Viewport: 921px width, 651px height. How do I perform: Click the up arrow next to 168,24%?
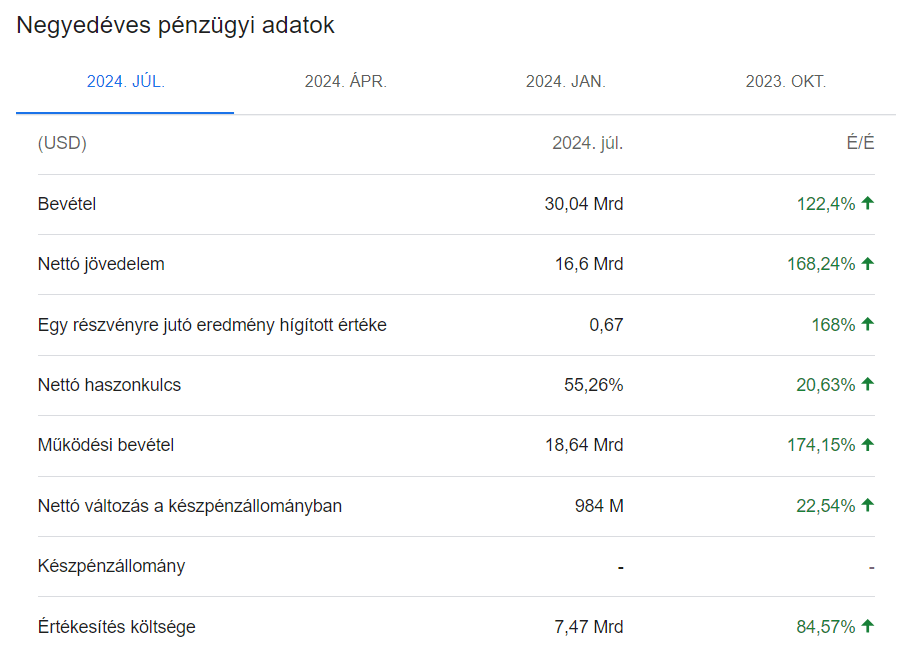click(866, 264)
